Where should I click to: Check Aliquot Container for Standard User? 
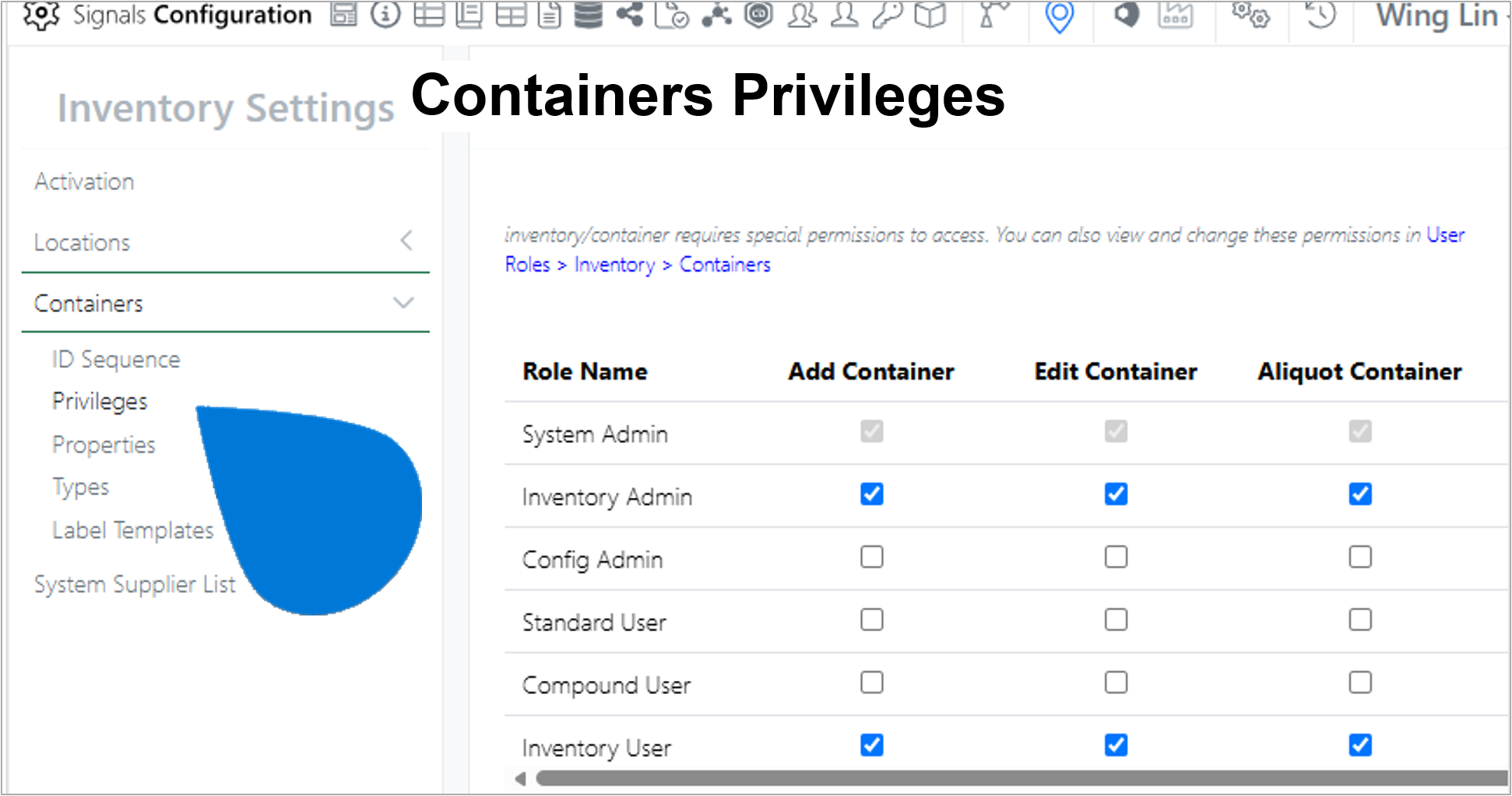coord(1360,619)
